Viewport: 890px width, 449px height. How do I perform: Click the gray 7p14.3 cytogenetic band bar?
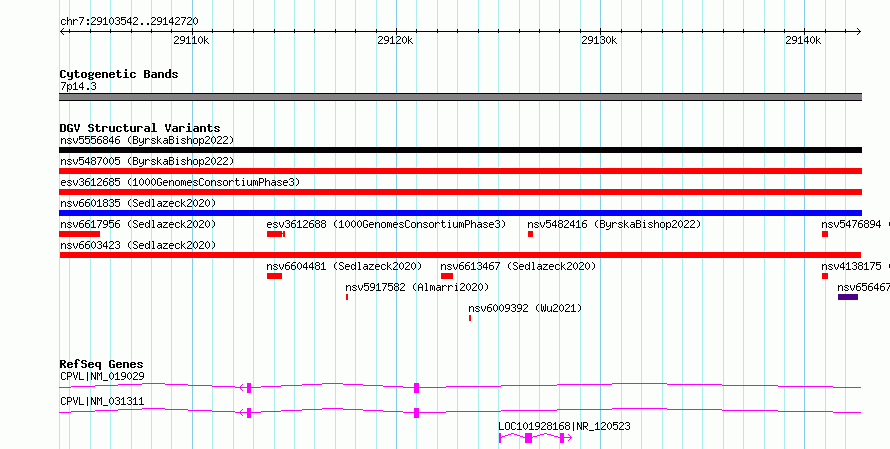pyautogui.click(x=460, y=97)
